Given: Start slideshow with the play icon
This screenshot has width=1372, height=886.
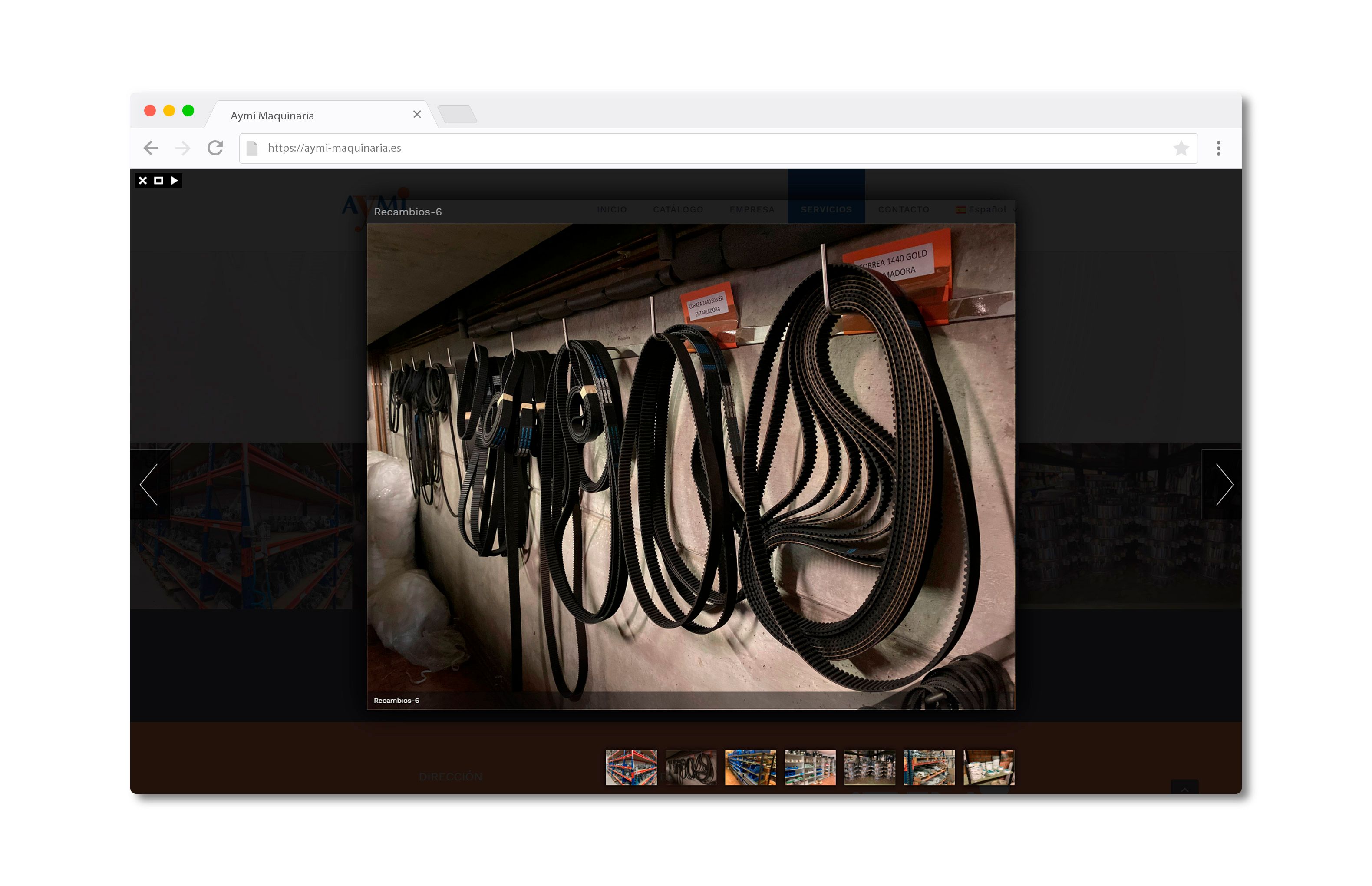Looking at the screenshot, I should [174, 181].
